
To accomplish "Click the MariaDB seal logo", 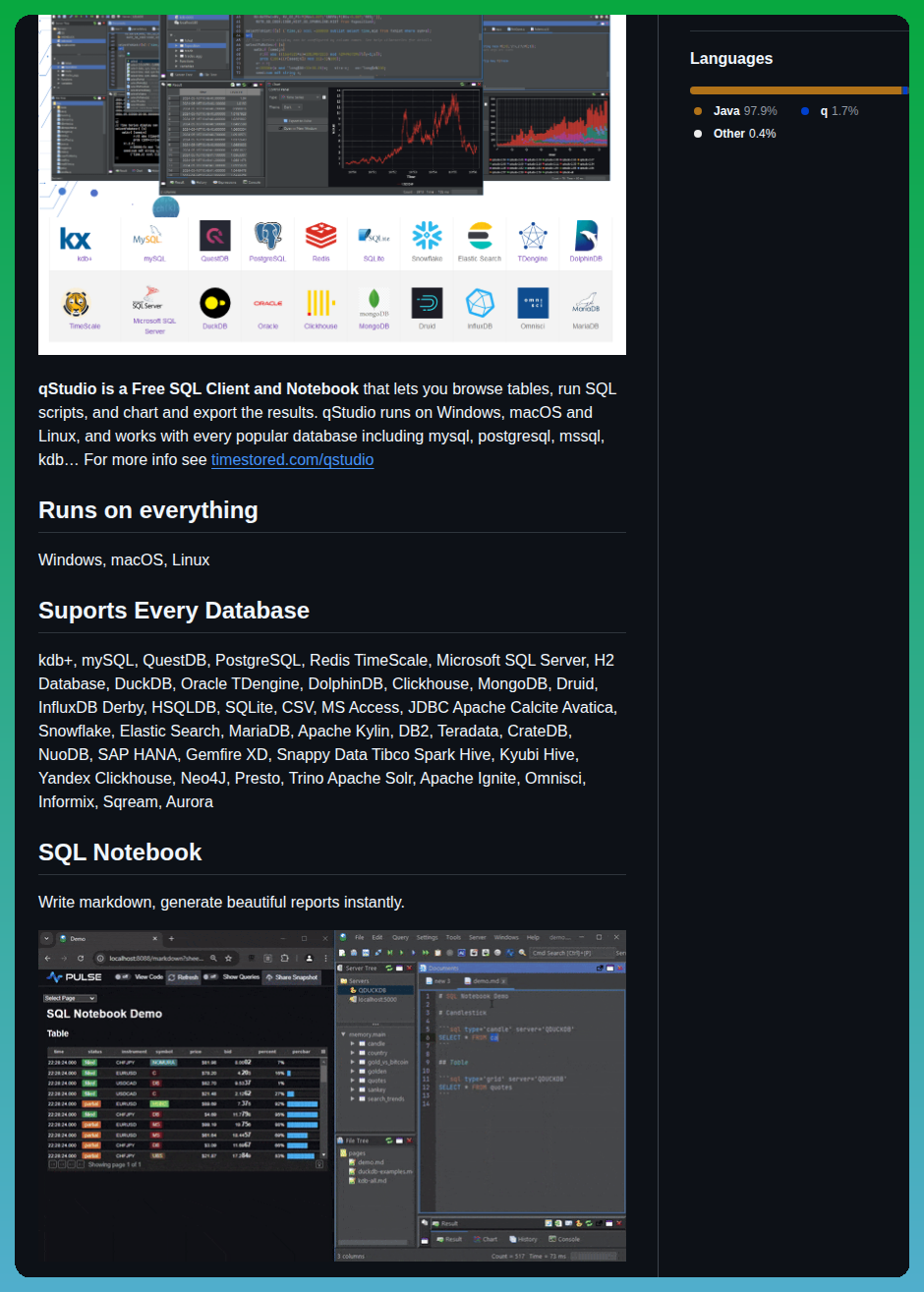I will (586, 301).
